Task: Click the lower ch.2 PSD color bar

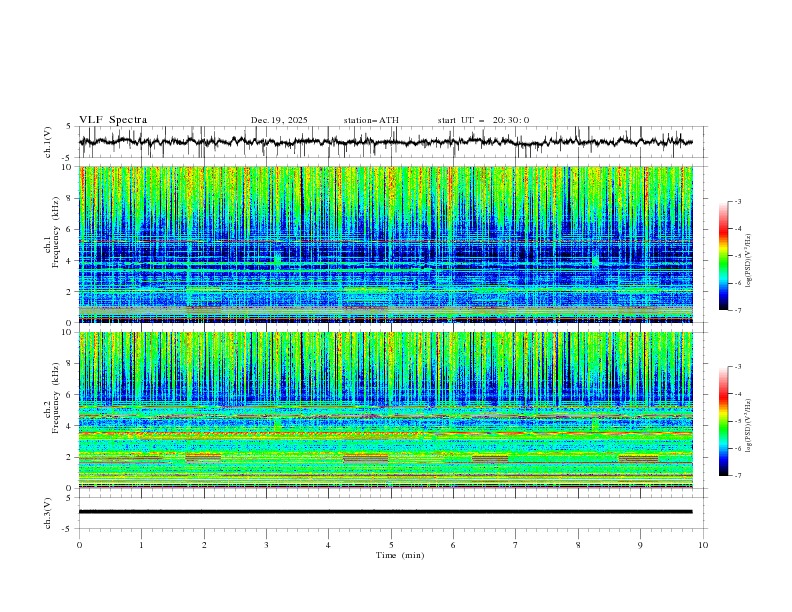Action: point(723,421)
